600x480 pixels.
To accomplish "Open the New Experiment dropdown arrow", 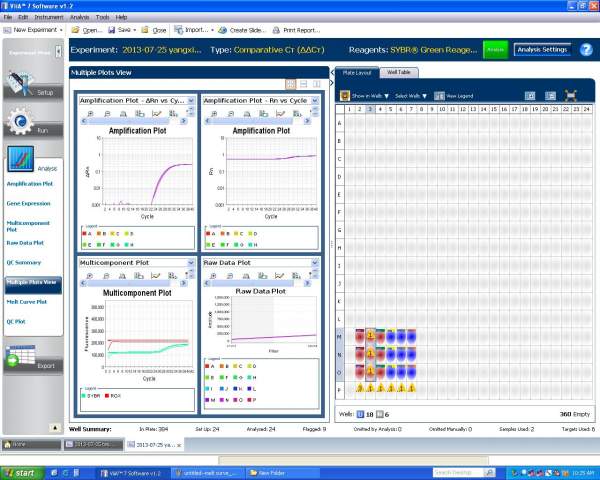I will [x=61, y=30].
